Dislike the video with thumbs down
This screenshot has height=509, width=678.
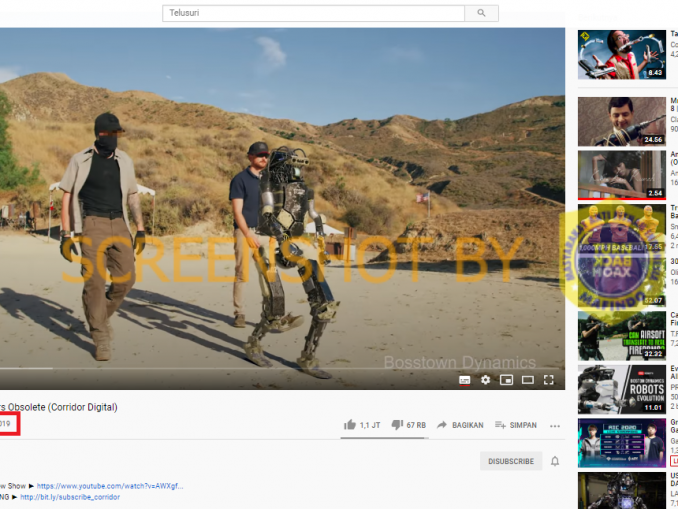pos(397,425)
